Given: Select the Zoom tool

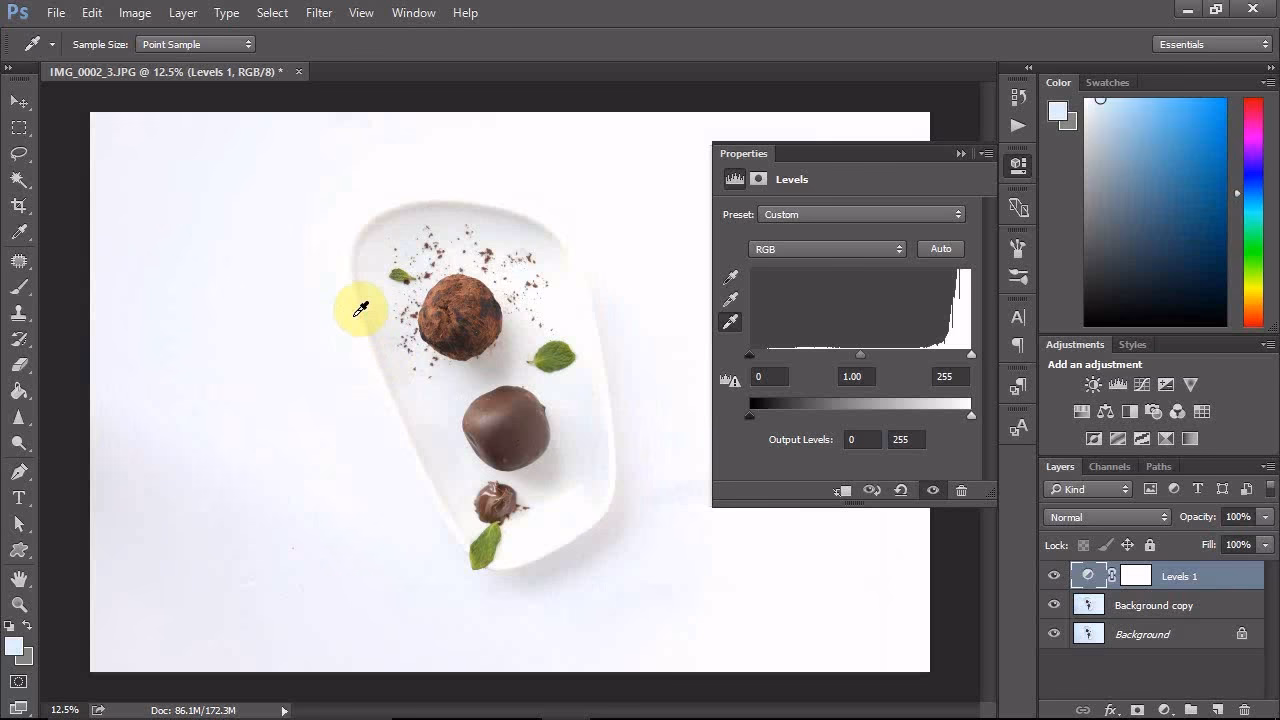Looking at the screenshot, I should [20, 605].
